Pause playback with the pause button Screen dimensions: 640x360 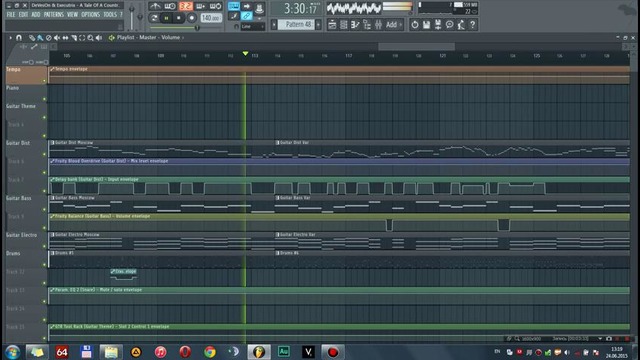[x=166, y=18]
